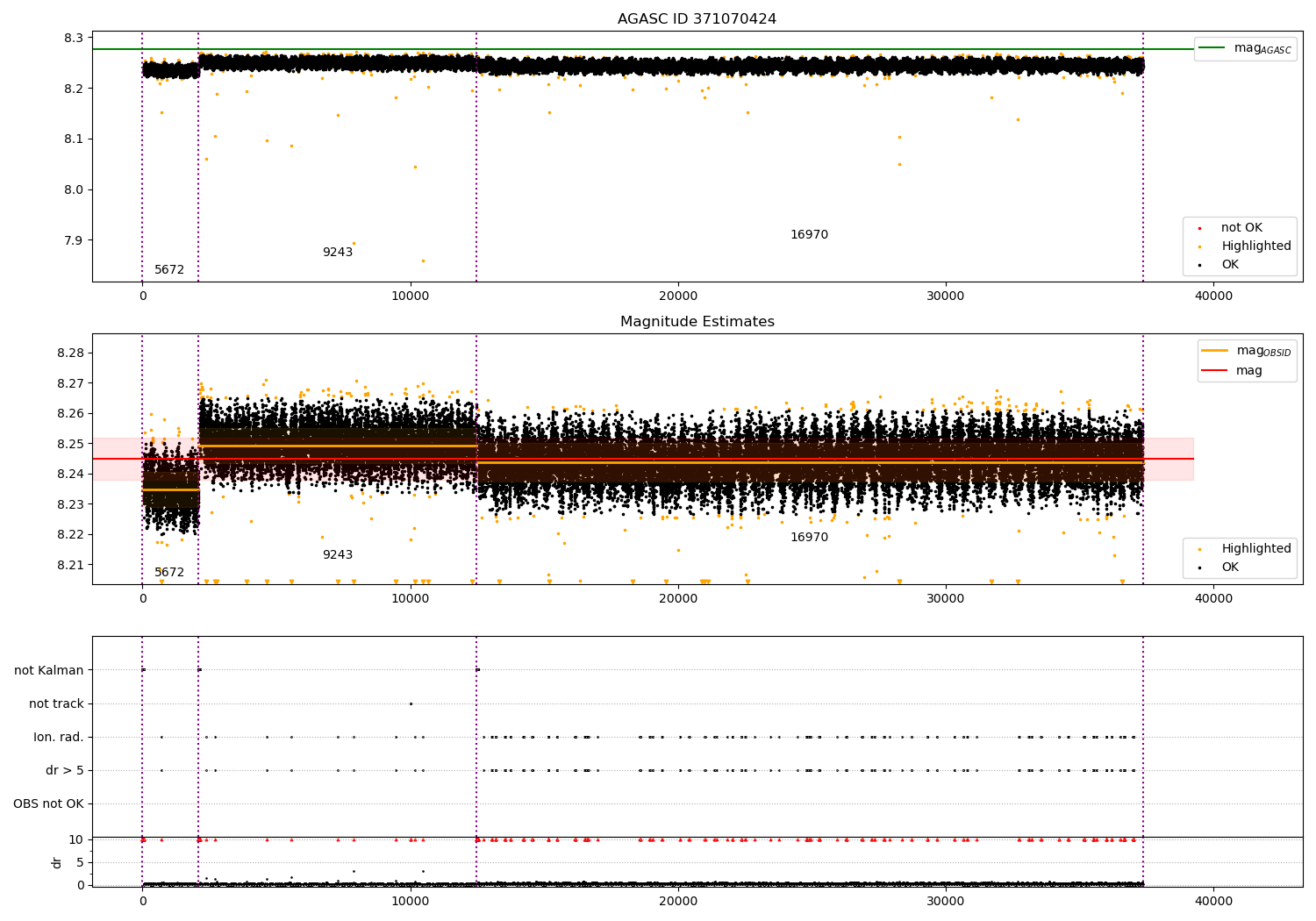The image size is (1316, 921).
Task: Select the red 'mag' legend line in middle plot
Action: point(1214,371)
